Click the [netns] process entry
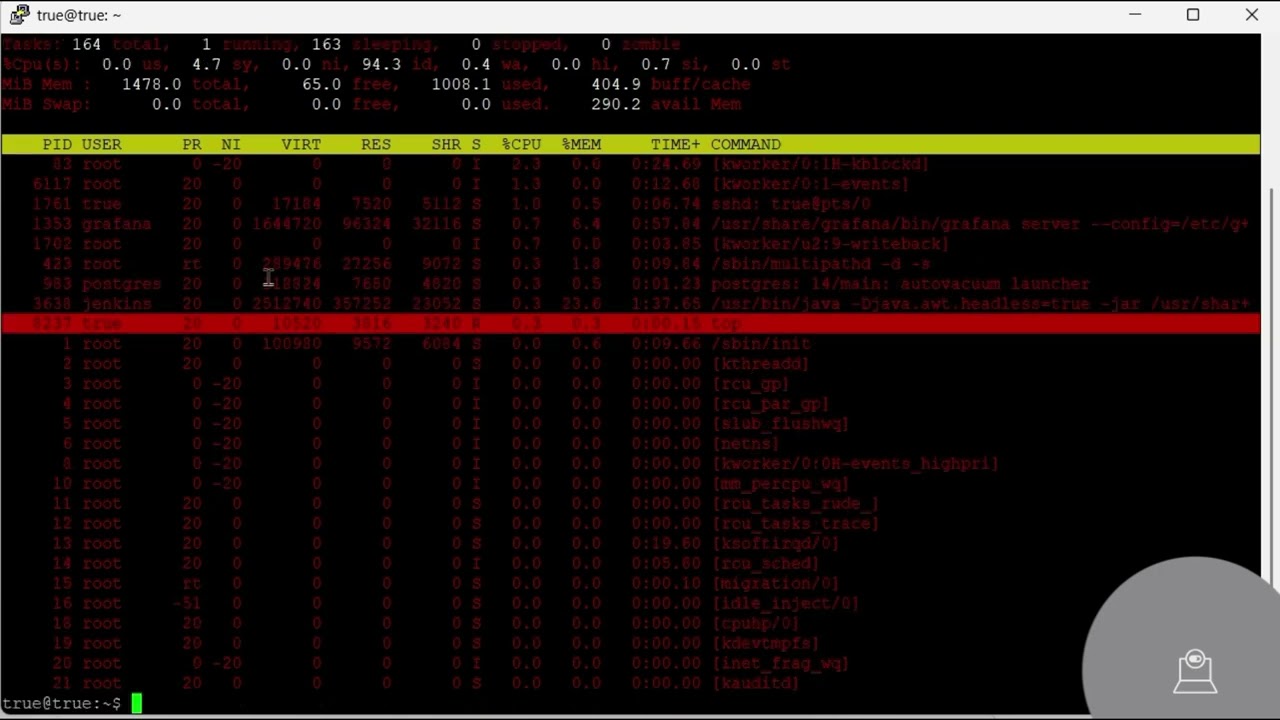This screenshot has height=720, width=1280. 745,444
